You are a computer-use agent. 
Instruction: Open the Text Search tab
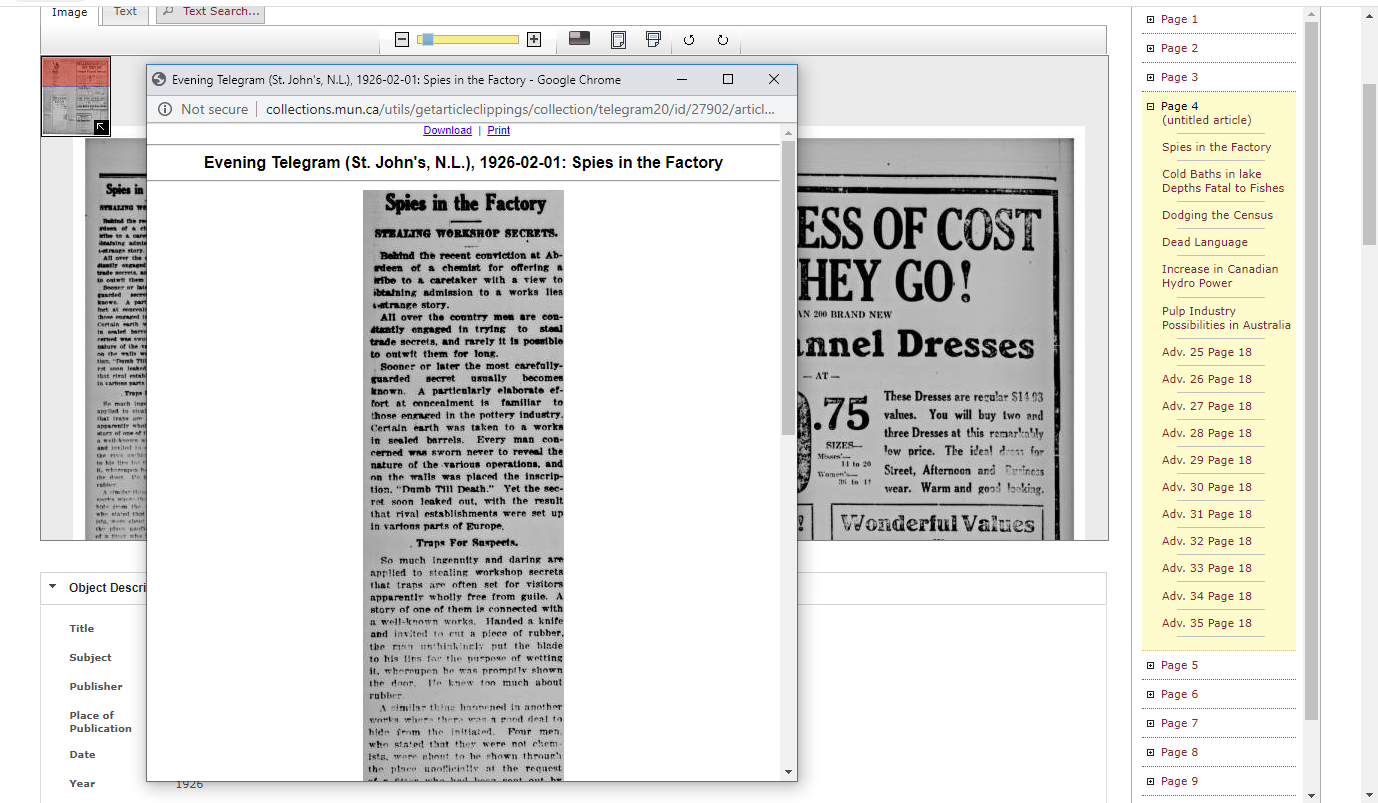[211, 12]
